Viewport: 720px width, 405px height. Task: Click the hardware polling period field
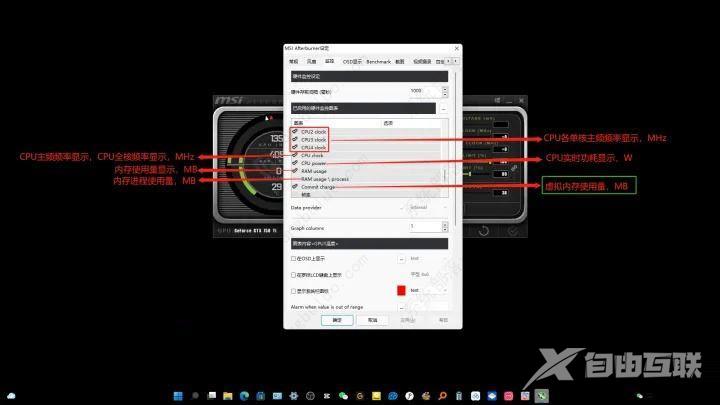pyautogui.click(x=425, y=91)
